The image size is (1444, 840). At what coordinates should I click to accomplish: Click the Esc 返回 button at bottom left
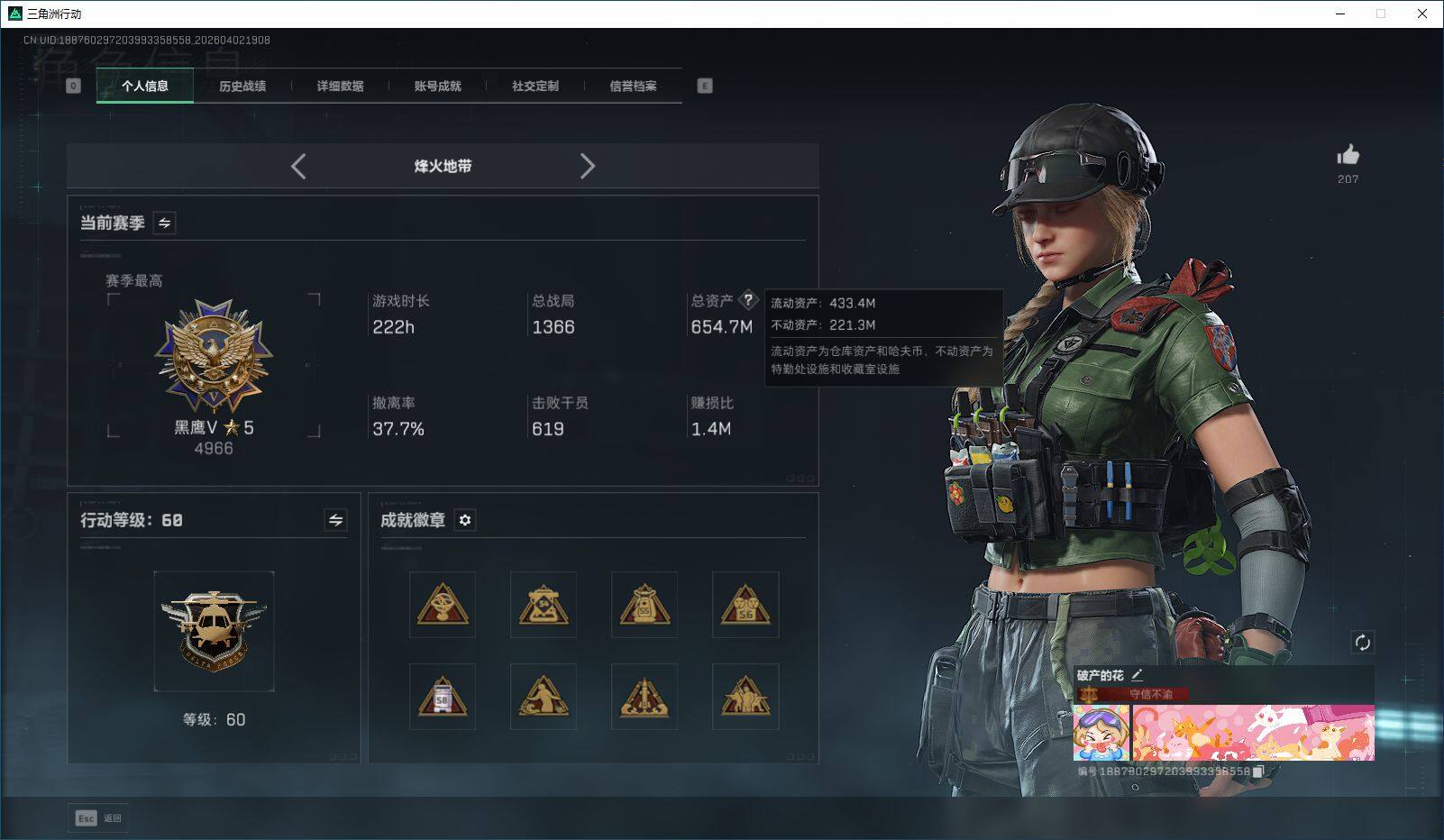click(97, 817)
